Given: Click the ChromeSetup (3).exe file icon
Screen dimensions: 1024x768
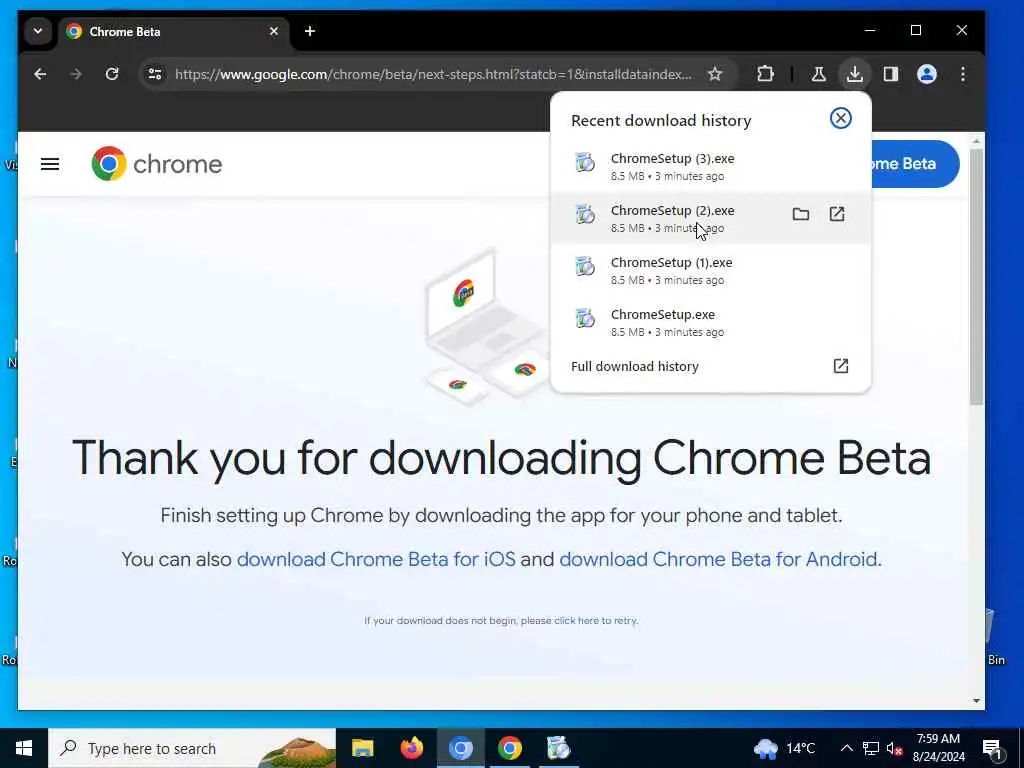Looking at the screenshot, I should [584, 161].
